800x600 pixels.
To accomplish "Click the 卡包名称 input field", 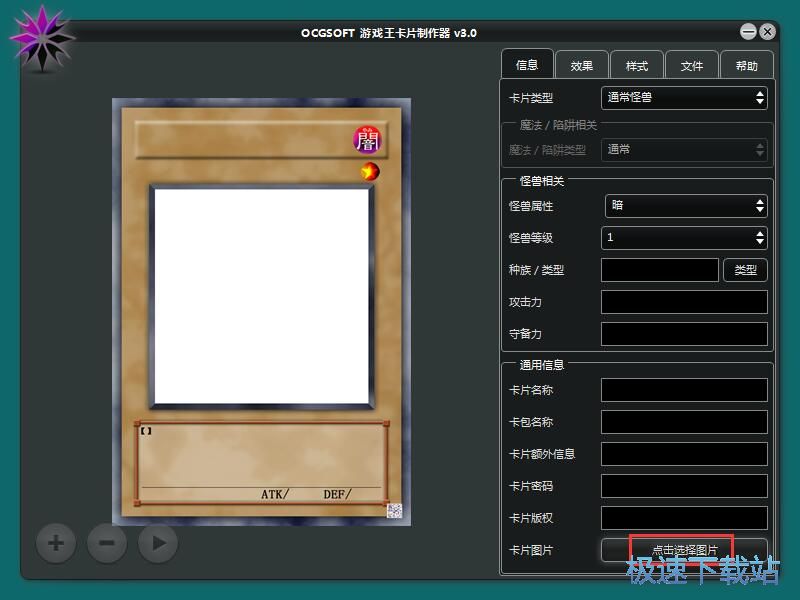I will click(x=684, y=422).
